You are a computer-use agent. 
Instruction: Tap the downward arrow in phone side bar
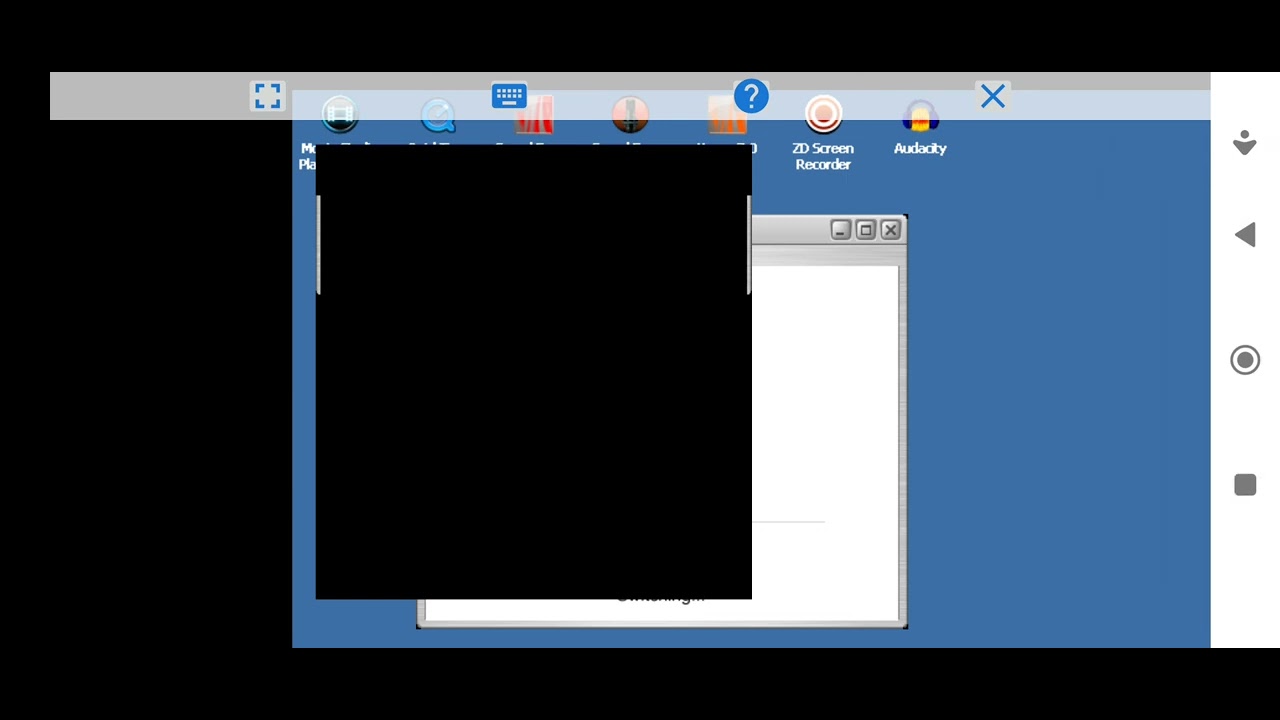point(1245,142)
